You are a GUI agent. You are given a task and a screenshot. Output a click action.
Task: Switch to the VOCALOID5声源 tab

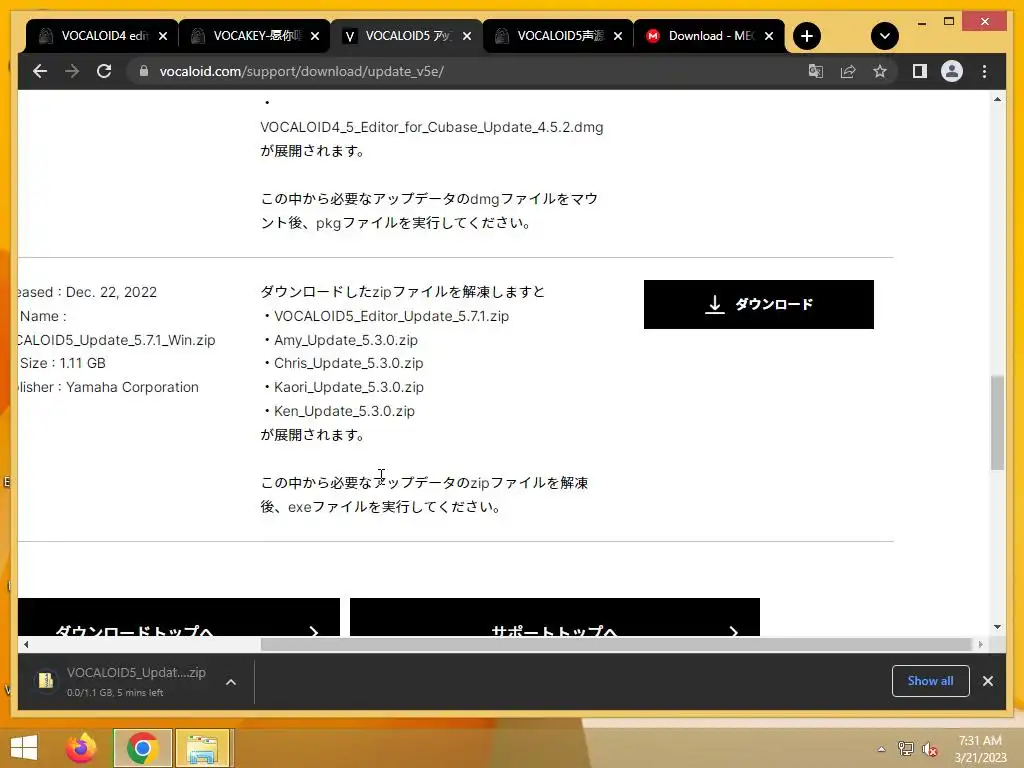pos(558,36)
